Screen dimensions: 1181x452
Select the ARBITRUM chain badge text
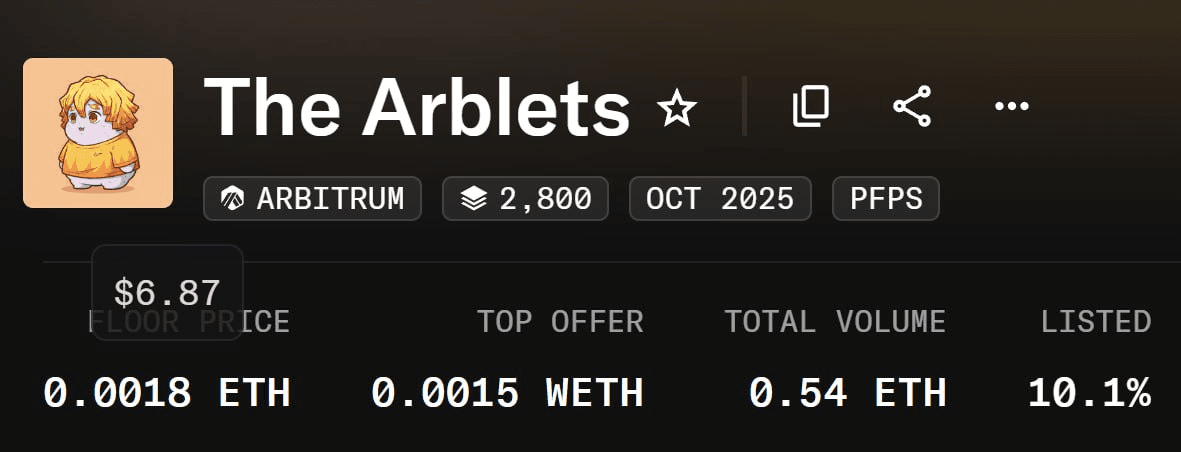click(x=330, y=199)
